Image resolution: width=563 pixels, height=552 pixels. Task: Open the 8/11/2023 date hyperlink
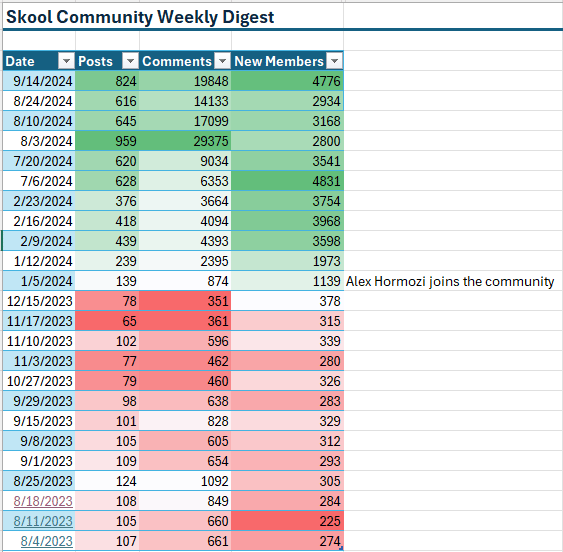[x=43, y=521]
